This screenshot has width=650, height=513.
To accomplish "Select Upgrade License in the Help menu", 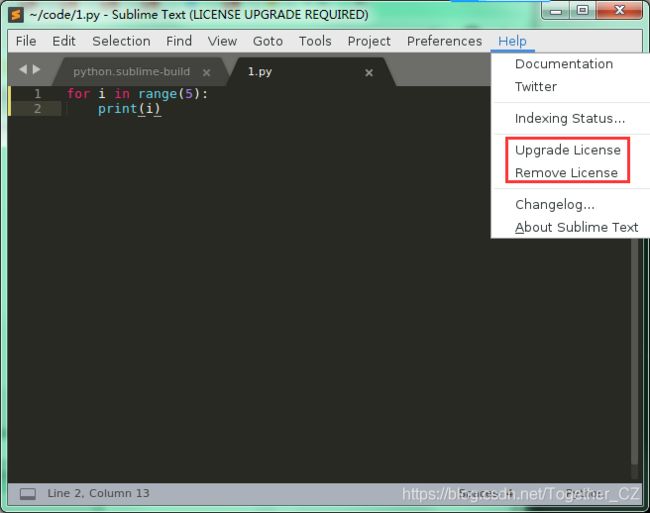I will coord(568,150).
